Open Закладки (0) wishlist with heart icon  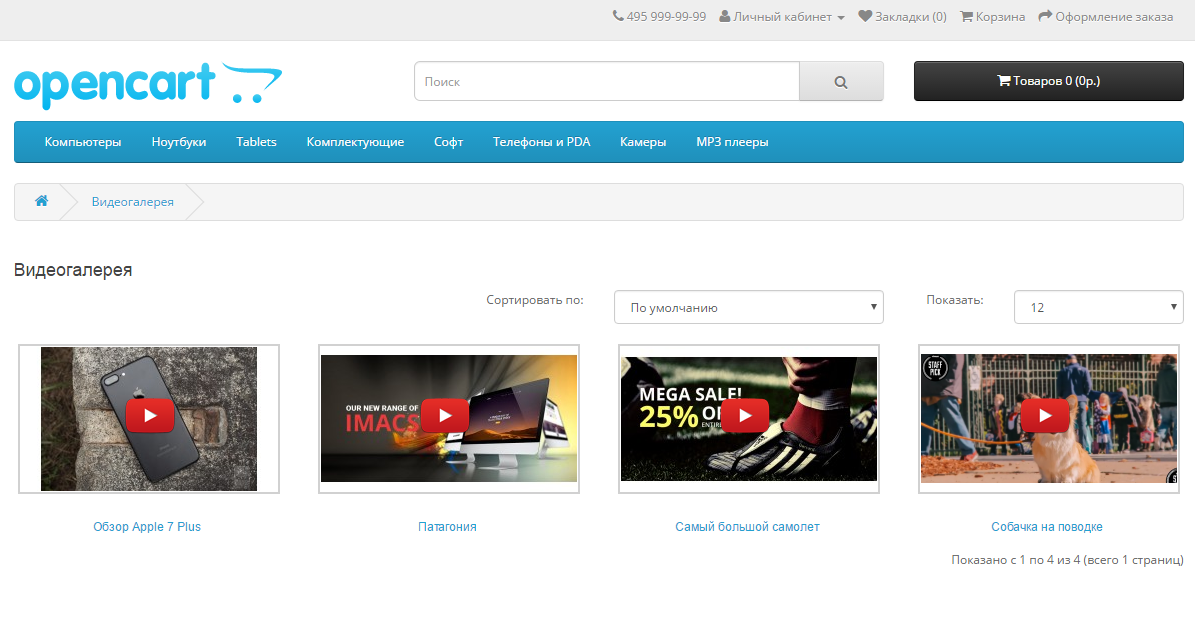(x=902, y=17)
